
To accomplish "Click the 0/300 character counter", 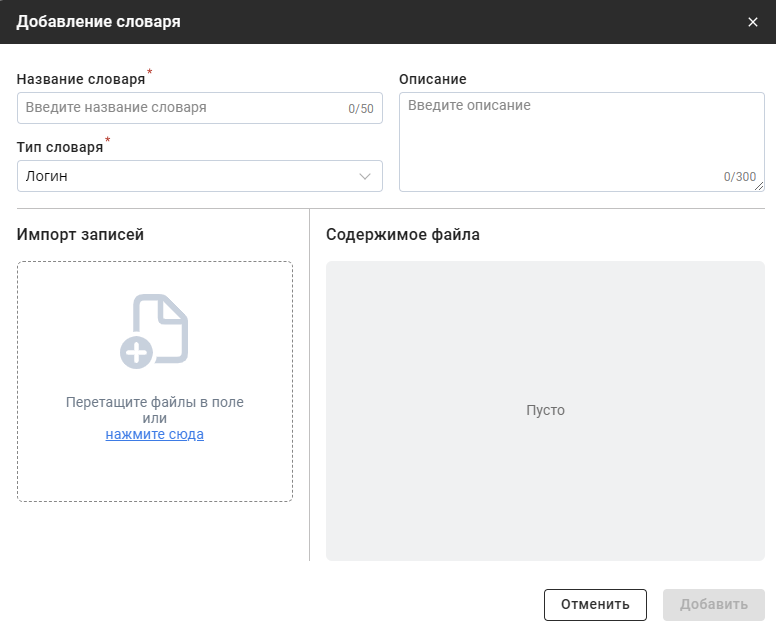I will coord(739,177).
